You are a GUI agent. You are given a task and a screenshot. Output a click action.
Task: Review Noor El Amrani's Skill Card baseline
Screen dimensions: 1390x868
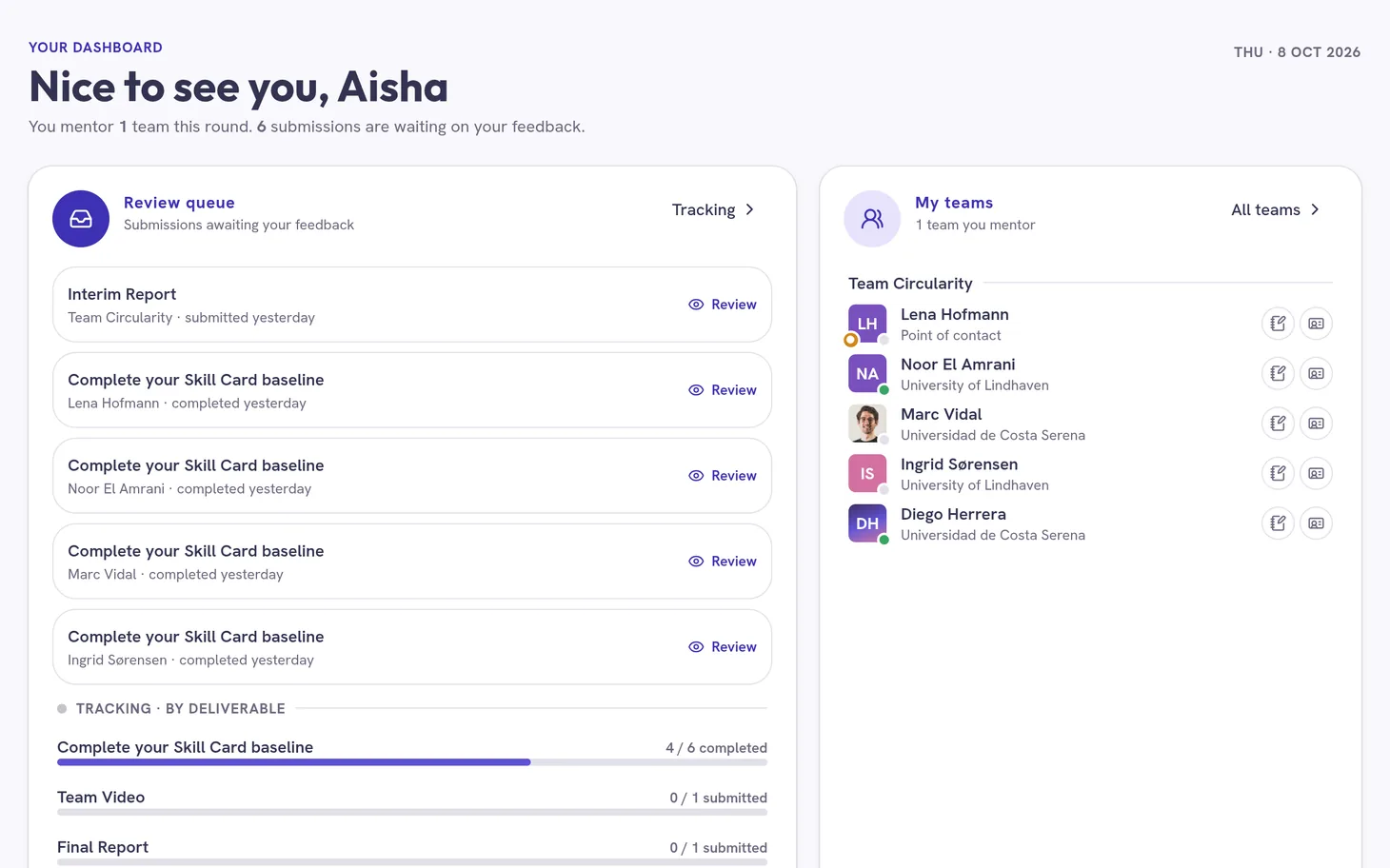point(723,476)
